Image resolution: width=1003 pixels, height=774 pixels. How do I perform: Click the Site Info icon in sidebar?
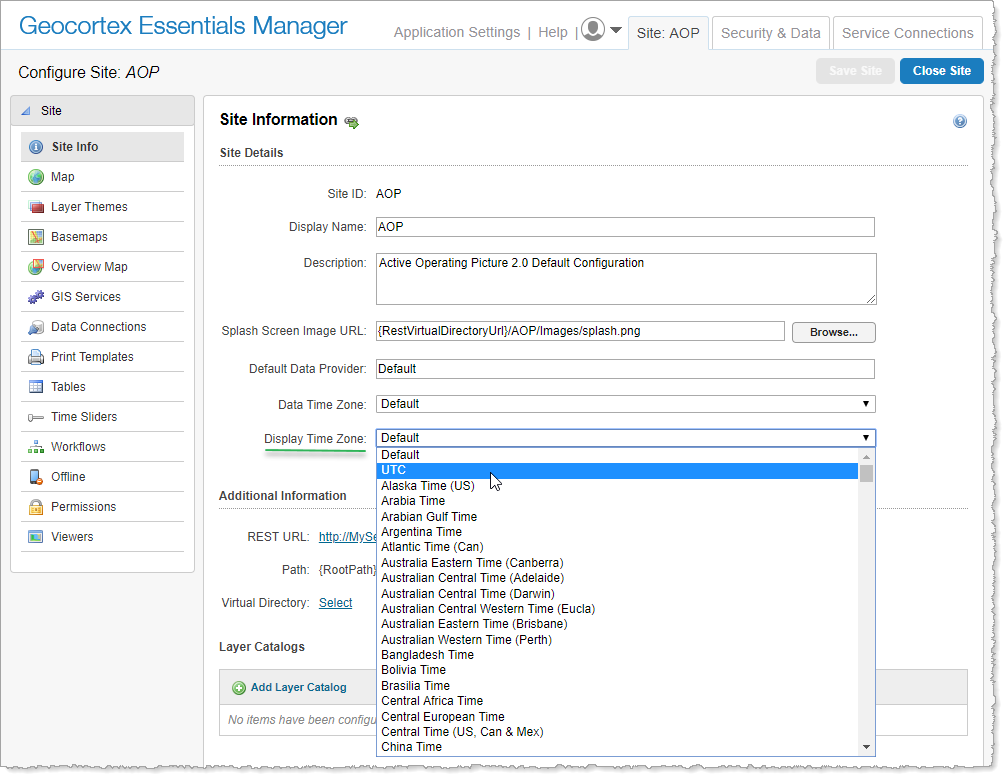(x=36, y=147)
